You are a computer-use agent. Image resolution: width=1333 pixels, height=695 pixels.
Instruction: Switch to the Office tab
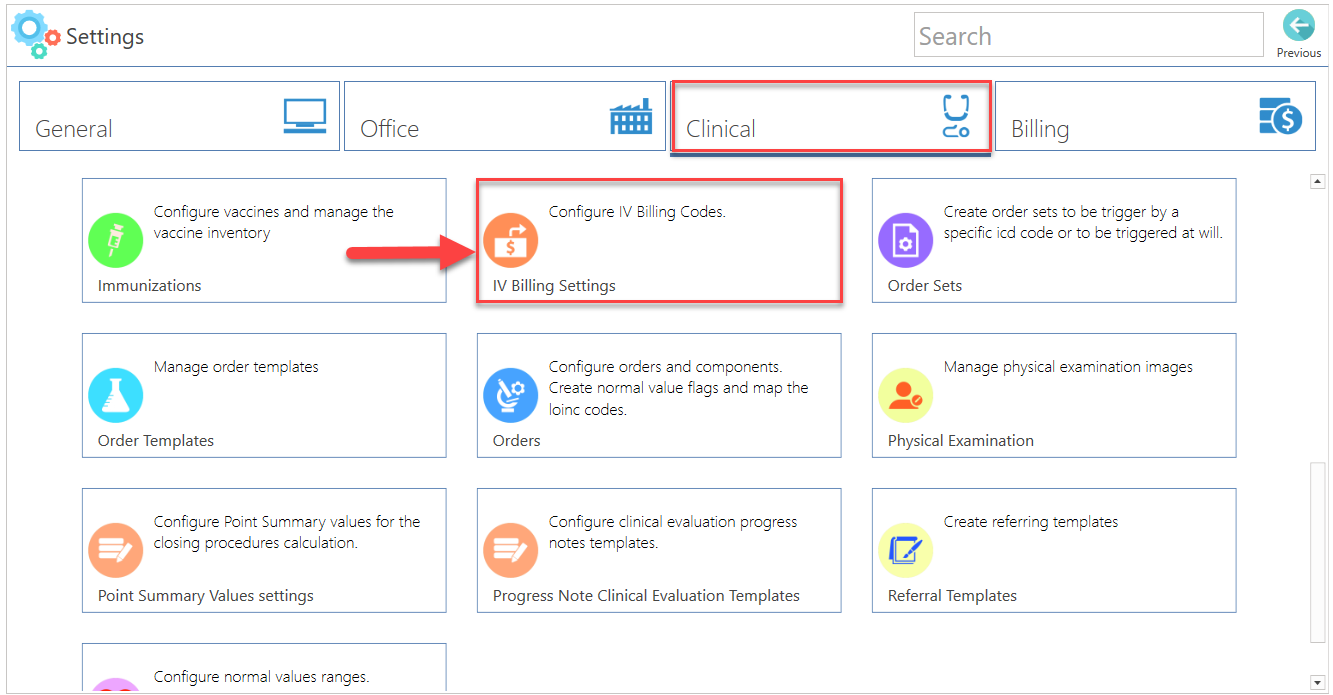[505, 116]
